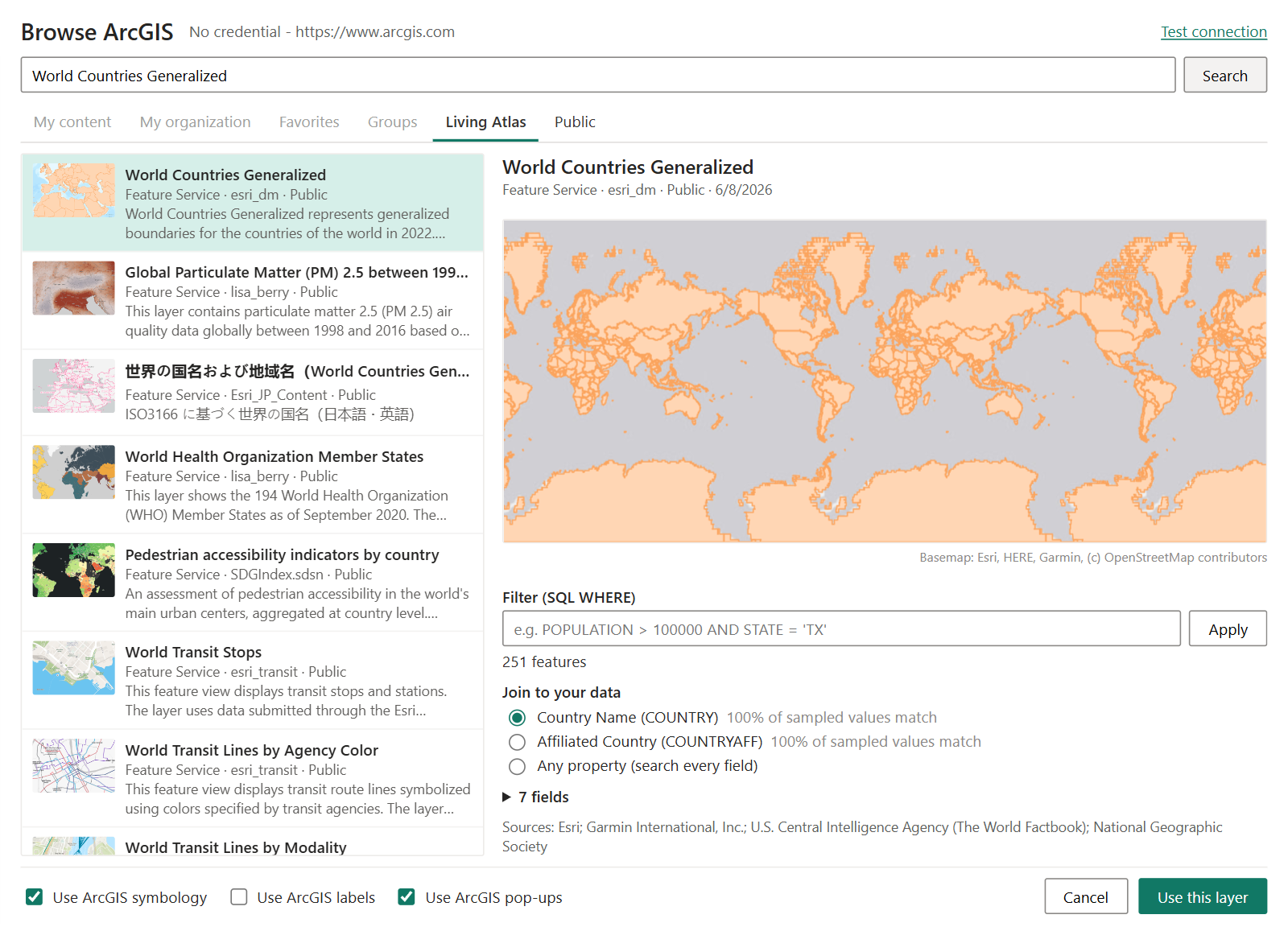
Task: Click World Transit Lines by Agency Color title
Action: point(251,750)
